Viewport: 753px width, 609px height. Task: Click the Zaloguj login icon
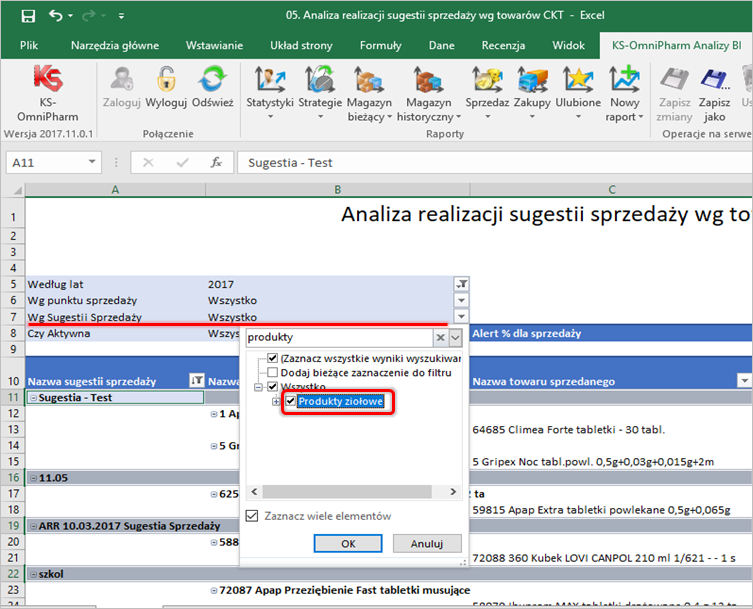tap(121, 78)
